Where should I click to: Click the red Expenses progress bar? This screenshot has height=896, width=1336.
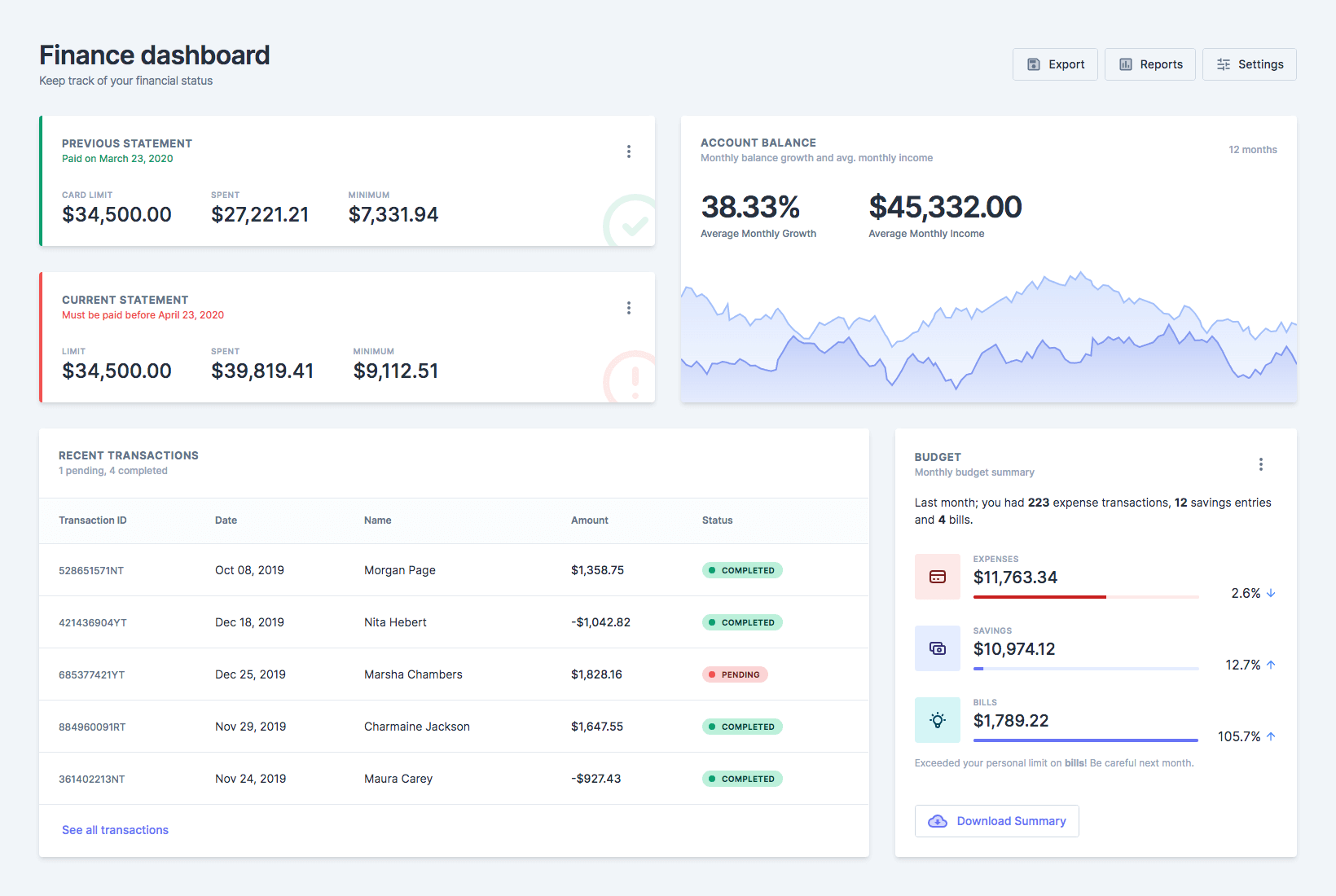coord(1039,597)
